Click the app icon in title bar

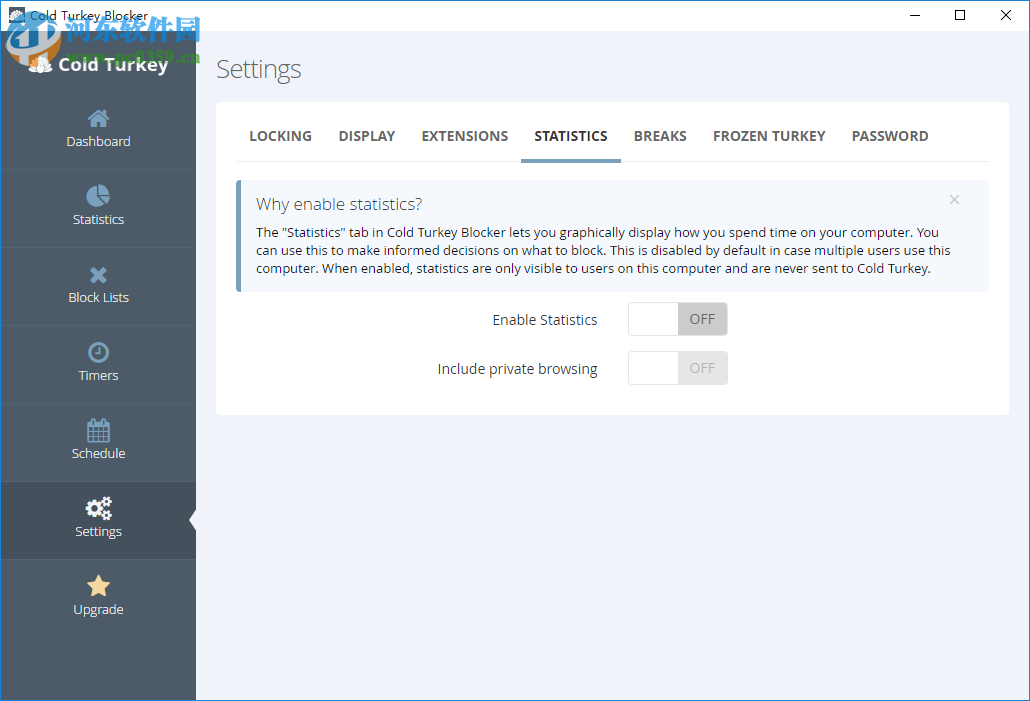click(16, 14)
